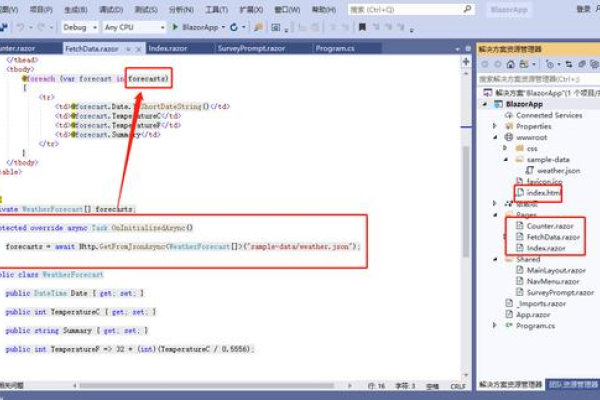The image size is (600, 400).
Task: Select the Properties wrench icon in tree
Action: coord(509,126)
